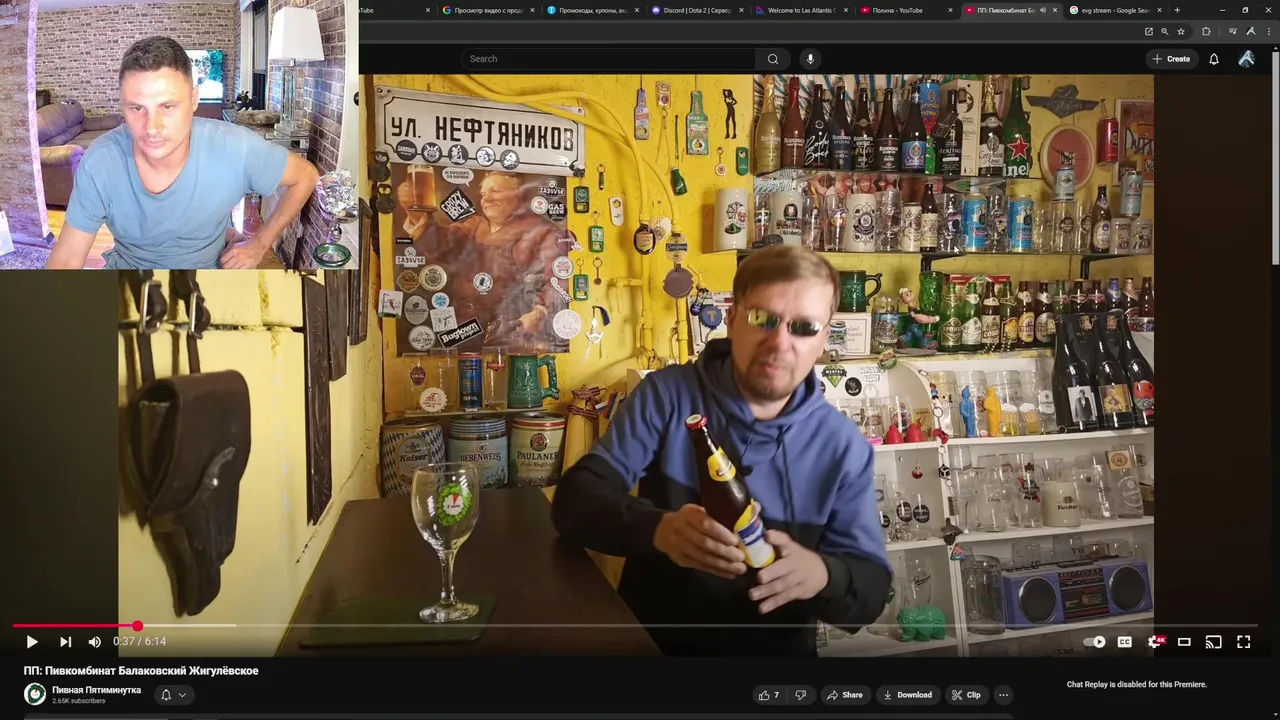Expand the notification bell dropdown for channel

(x=173, y=695)
